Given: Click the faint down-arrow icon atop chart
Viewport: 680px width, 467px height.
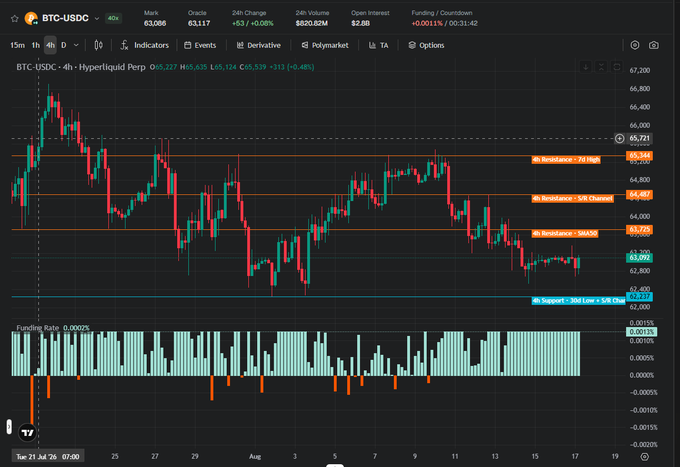Looking at the screenshot, I should click(585, 67).
